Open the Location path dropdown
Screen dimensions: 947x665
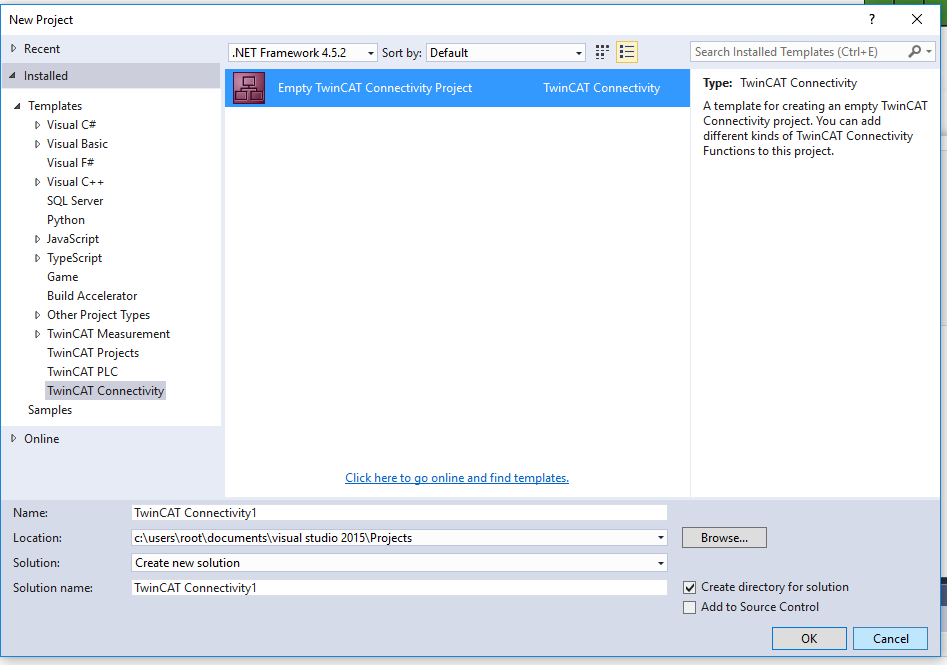(661, 538)
